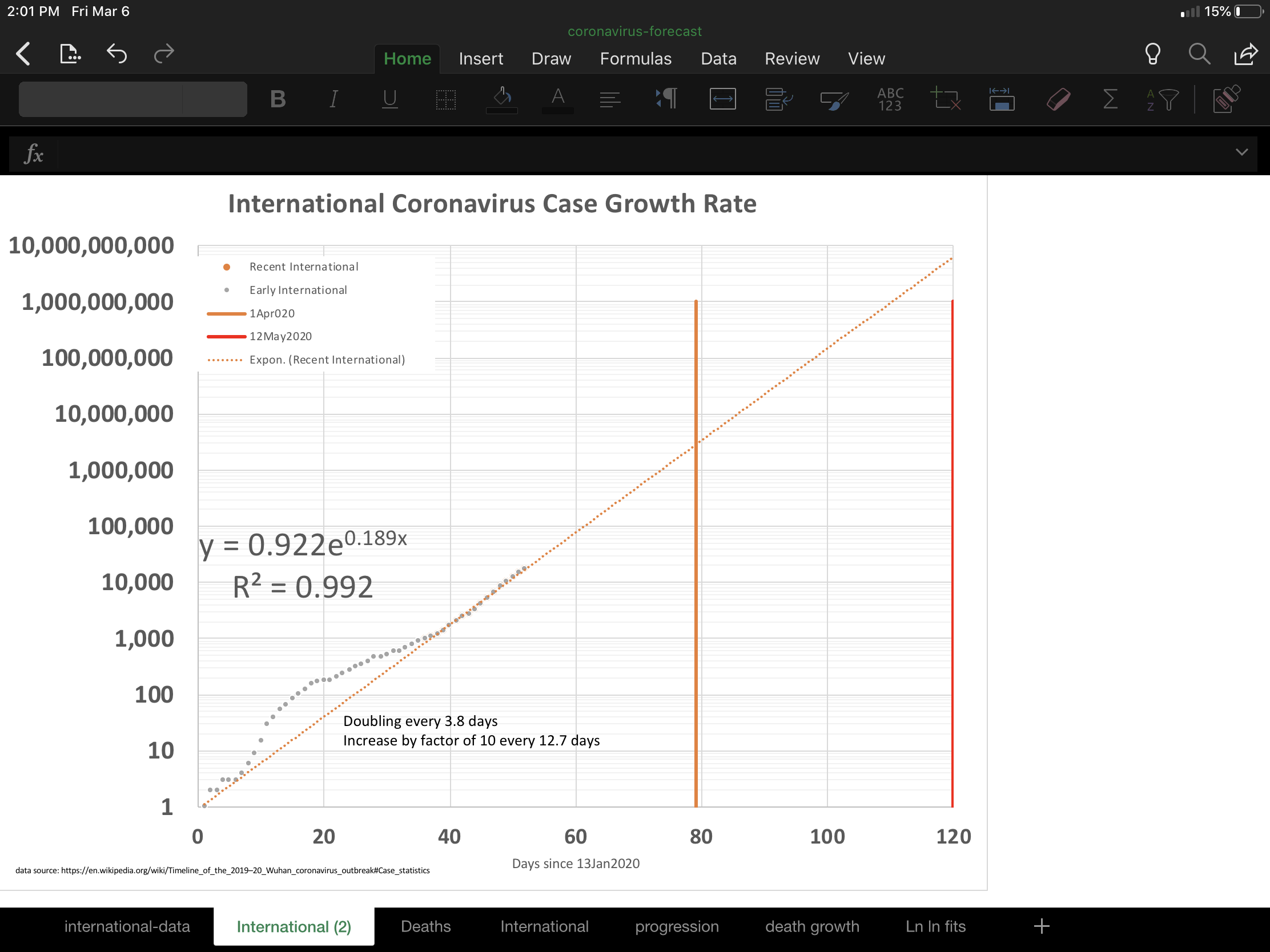
Task: Tap the AutoSum sigma icon
Action: click(1110, 99)
